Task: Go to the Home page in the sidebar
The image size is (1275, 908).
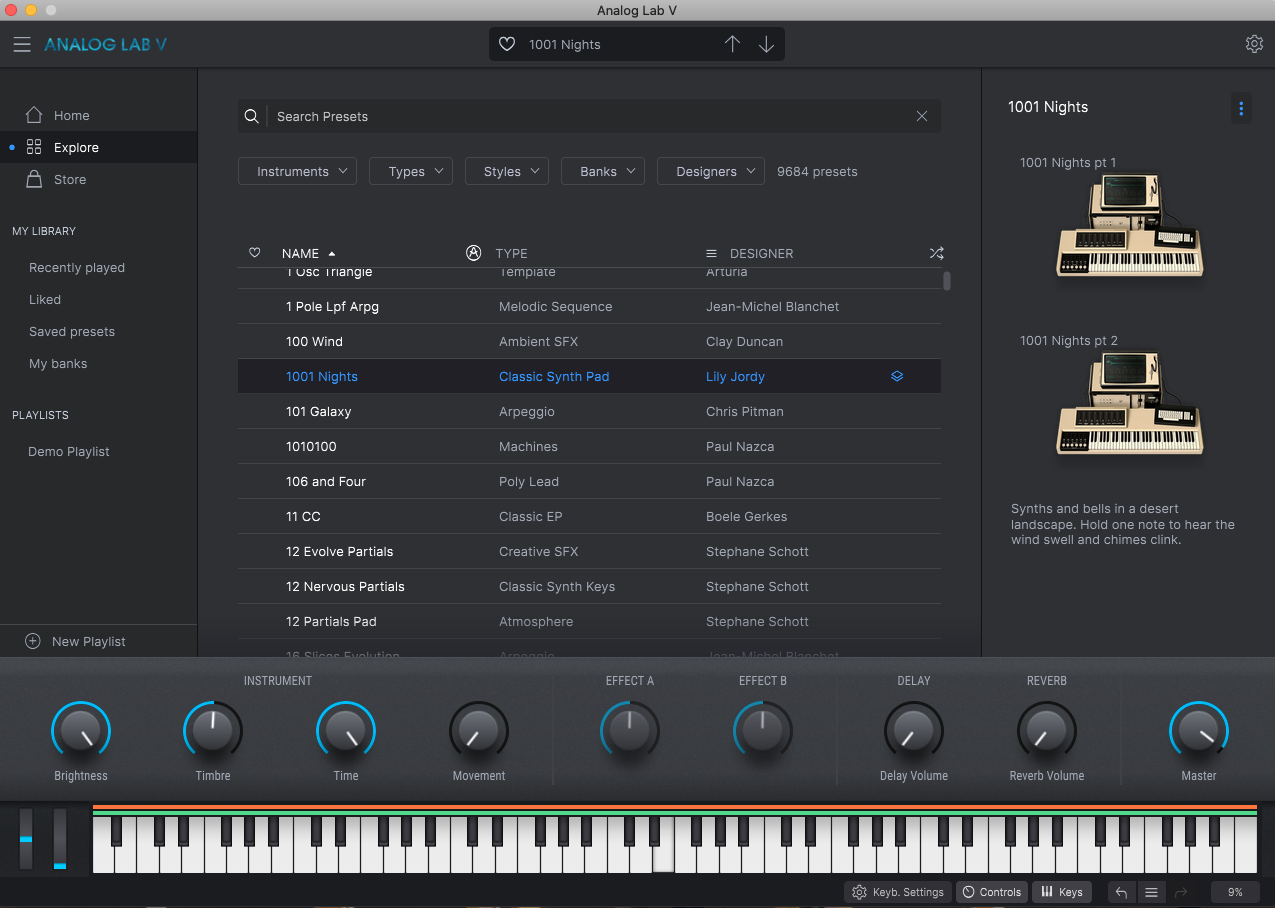Action: pyautogui.click(x=71, y=116)
